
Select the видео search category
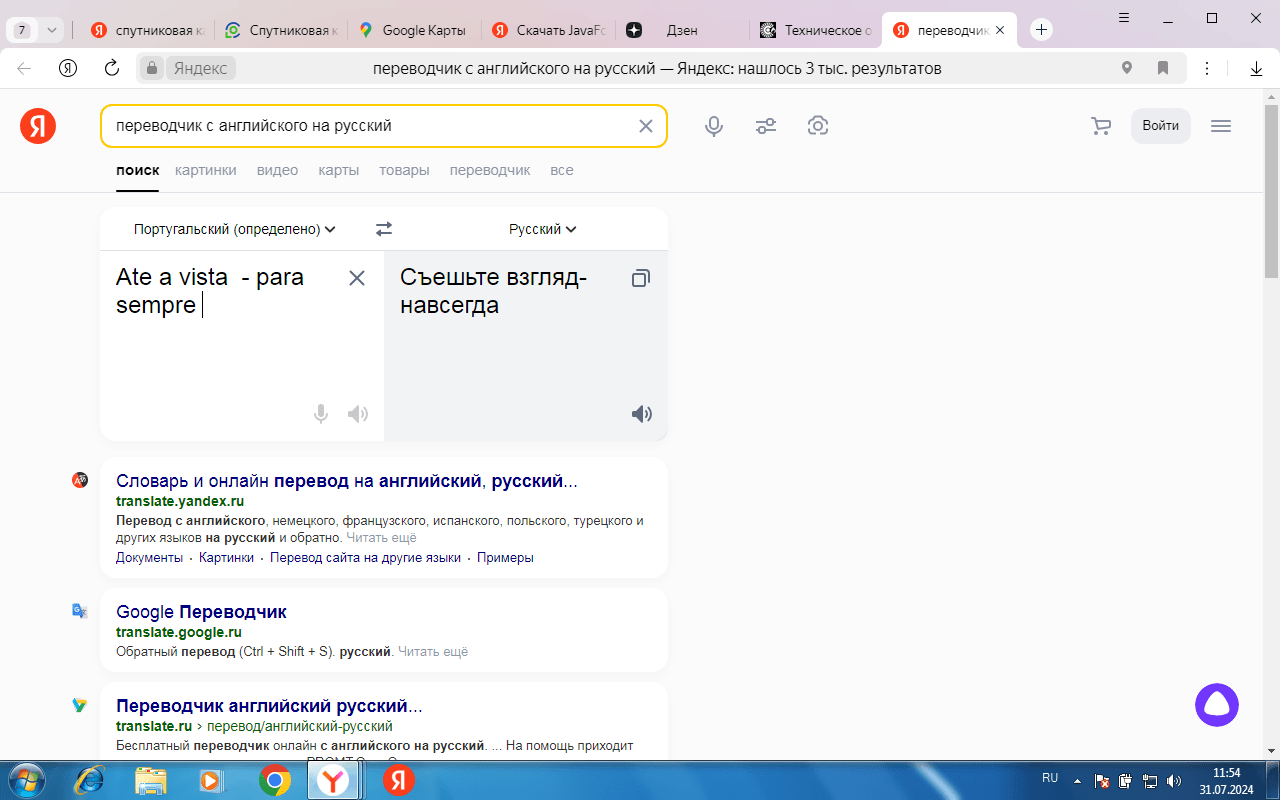pyautogui.click(x=277, y=170)
